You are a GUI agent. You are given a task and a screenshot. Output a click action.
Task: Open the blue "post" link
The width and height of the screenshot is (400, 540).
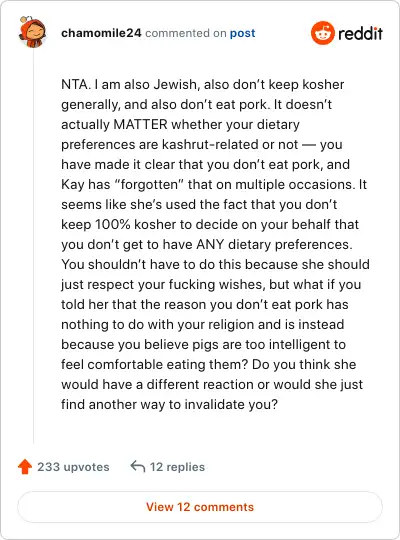click(243, 33)
